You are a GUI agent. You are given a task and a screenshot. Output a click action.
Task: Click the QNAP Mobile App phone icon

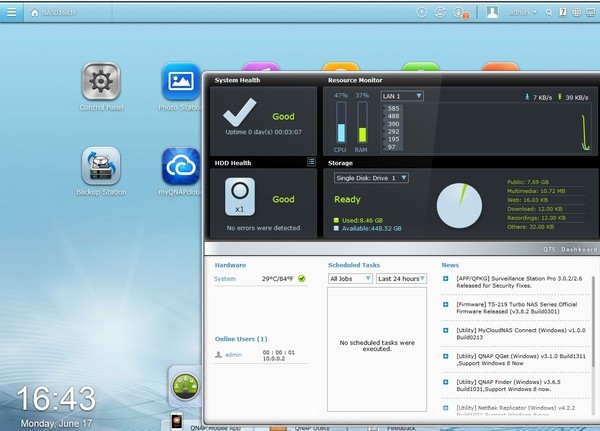[176, 422]
